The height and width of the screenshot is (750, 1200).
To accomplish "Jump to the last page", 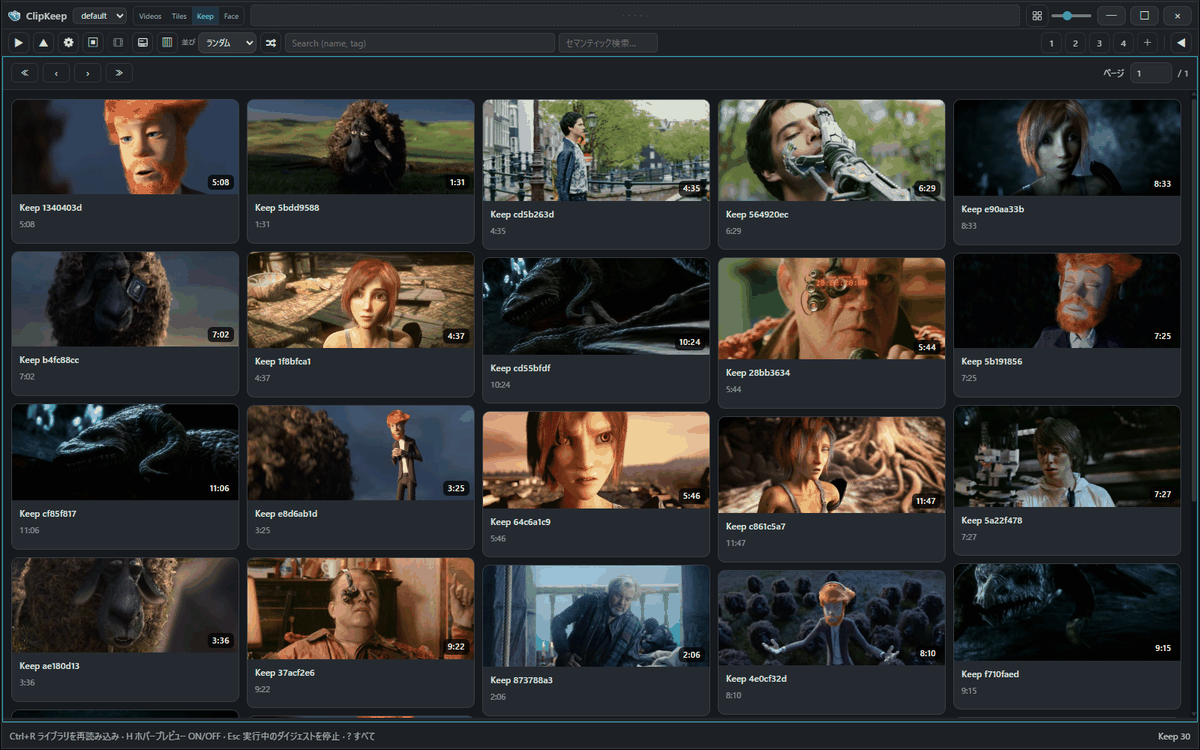I will (x=119, y=73).
